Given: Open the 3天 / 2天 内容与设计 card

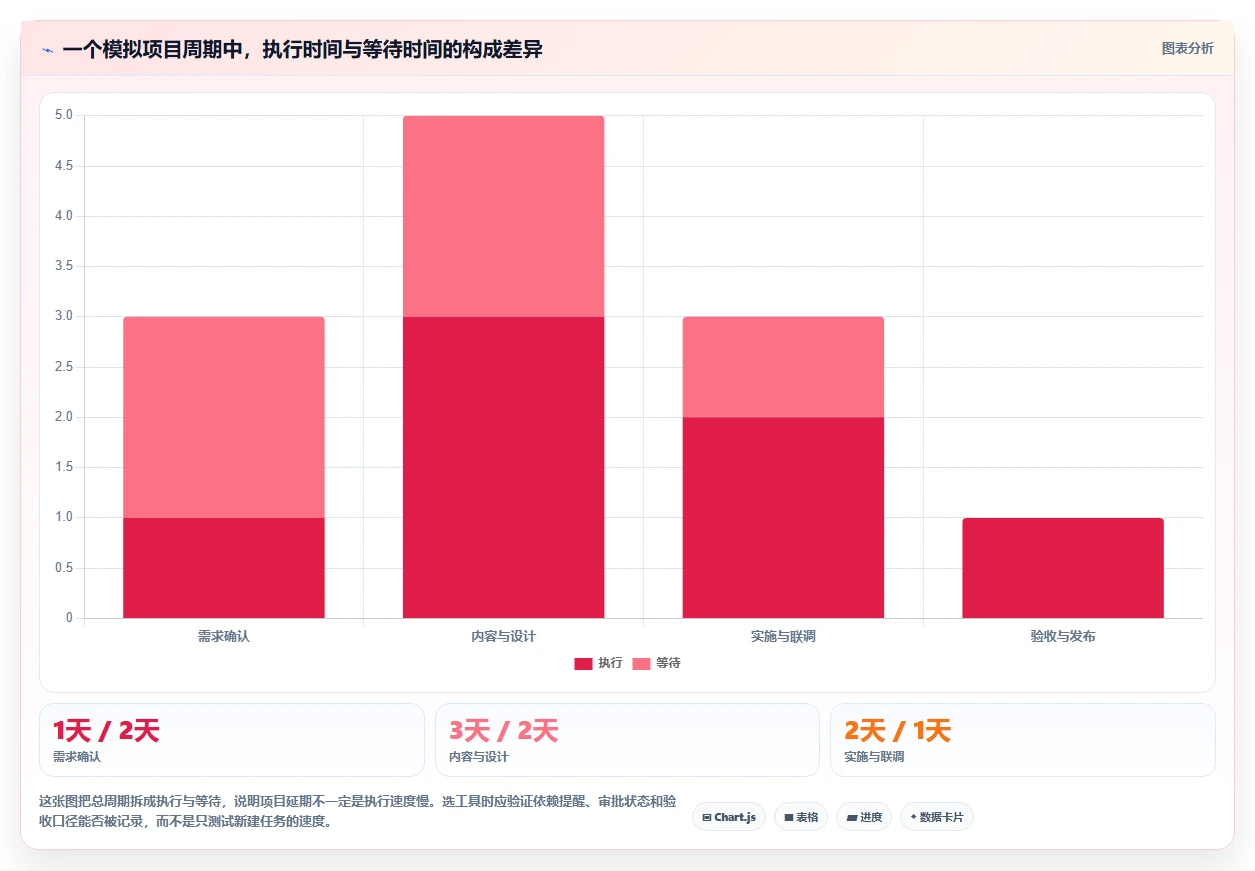Looking at the screenshot, I should point(627,740).
